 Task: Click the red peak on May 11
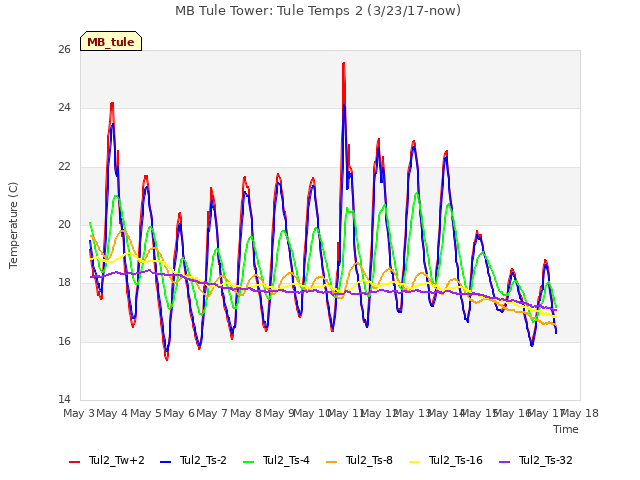point(344,64)
